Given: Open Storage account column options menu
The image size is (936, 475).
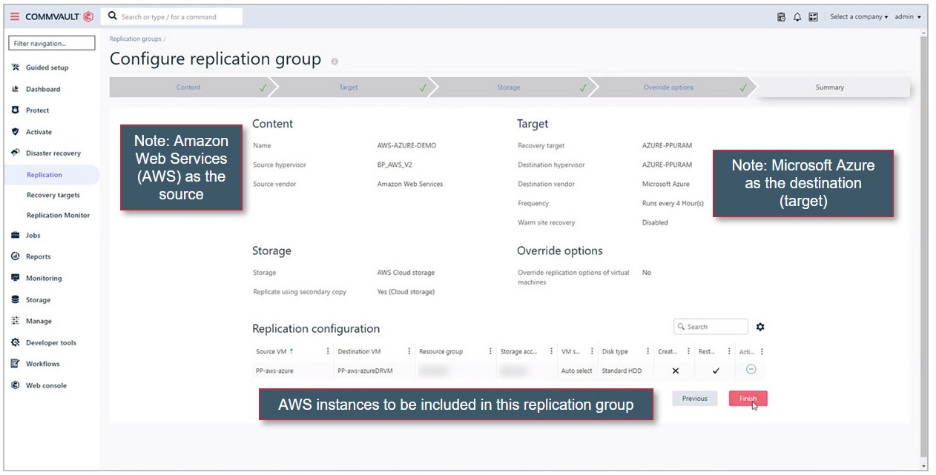Looking at the screenshot, I should coord(552,351).
